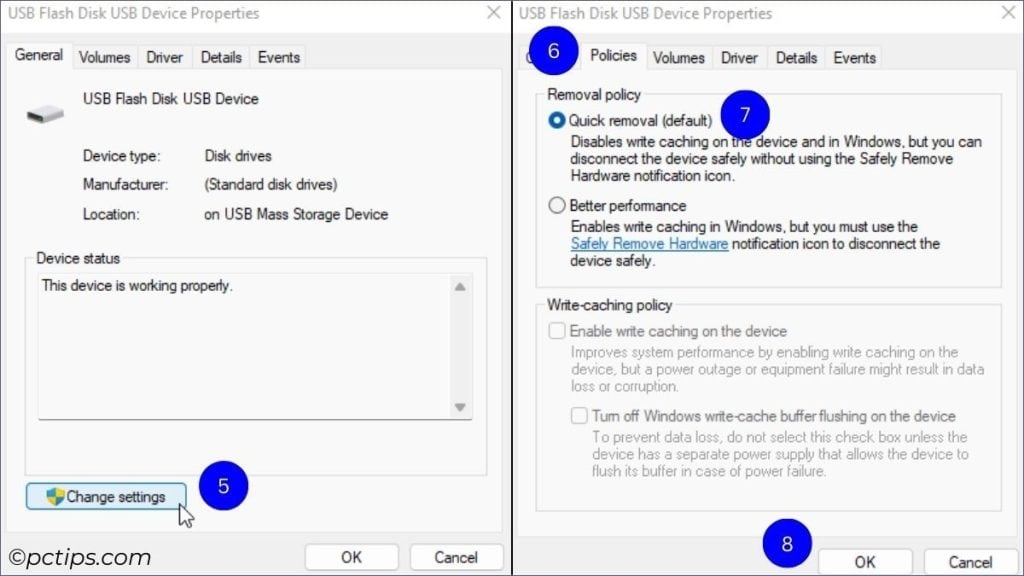The width and height of the screenshot is (1024, 576).
Task: Click the USB disk drive icon
Action: tap(45, 114)
